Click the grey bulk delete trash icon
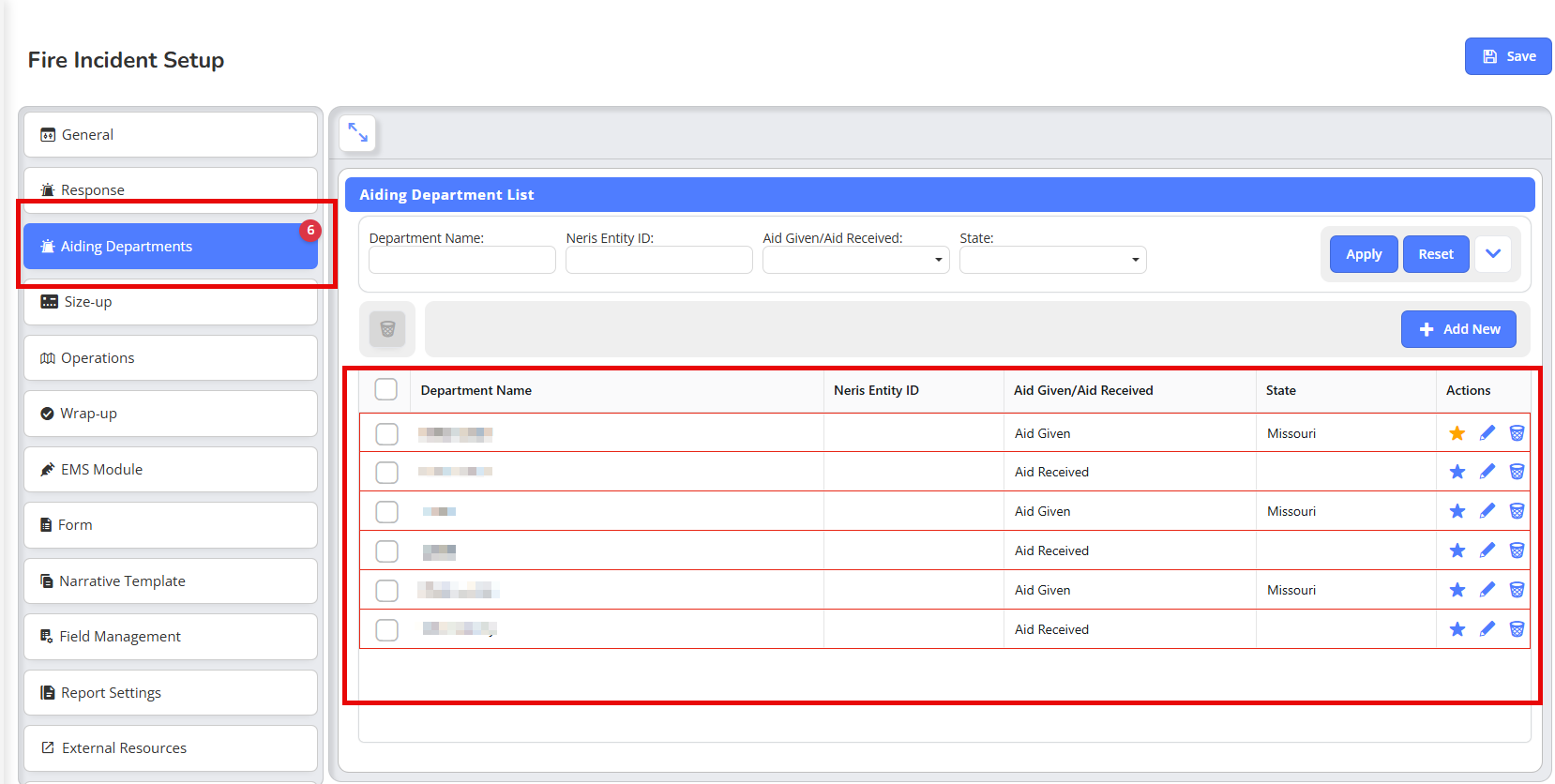Screen dimensions: 1555x784 [387, 329]
